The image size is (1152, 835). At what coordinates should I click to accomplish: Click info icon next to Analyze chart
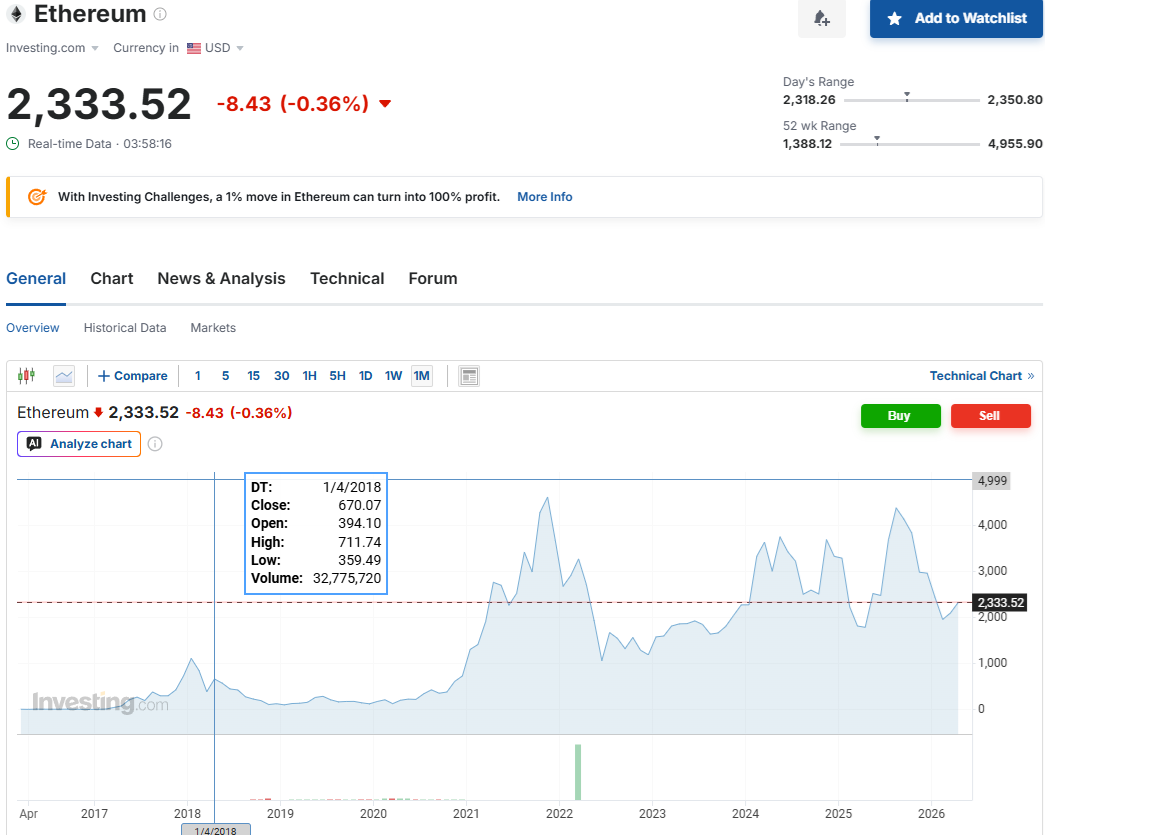(155, 444)
